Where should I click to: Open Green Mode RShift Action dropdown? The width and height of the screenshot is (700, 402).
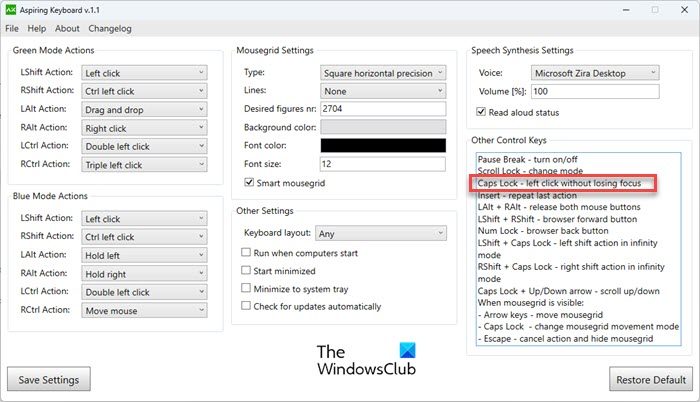coord(144,91)
